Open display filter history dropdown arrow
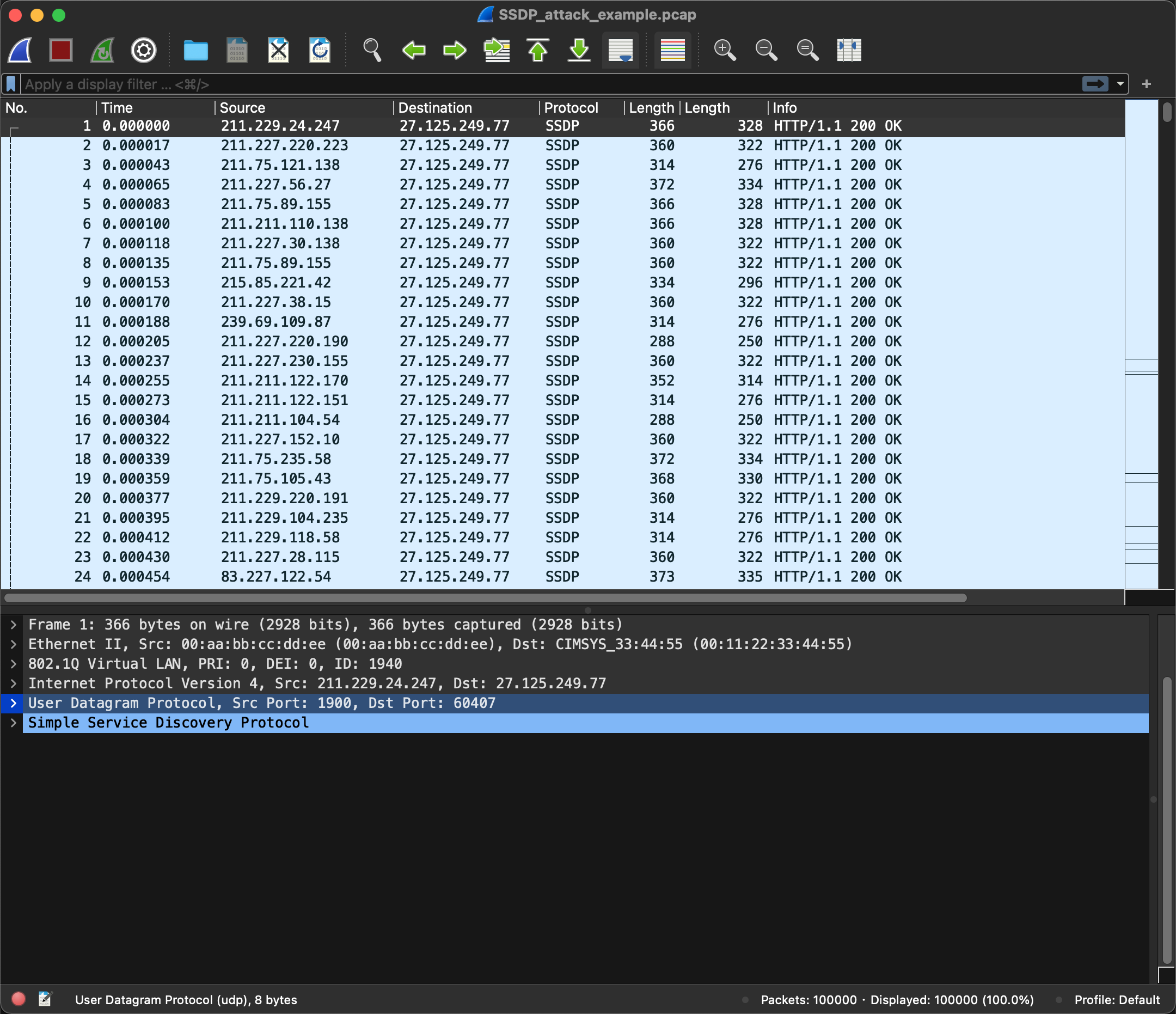This screenshot has height=1014, width=1176. click(x=1120, y=84)
